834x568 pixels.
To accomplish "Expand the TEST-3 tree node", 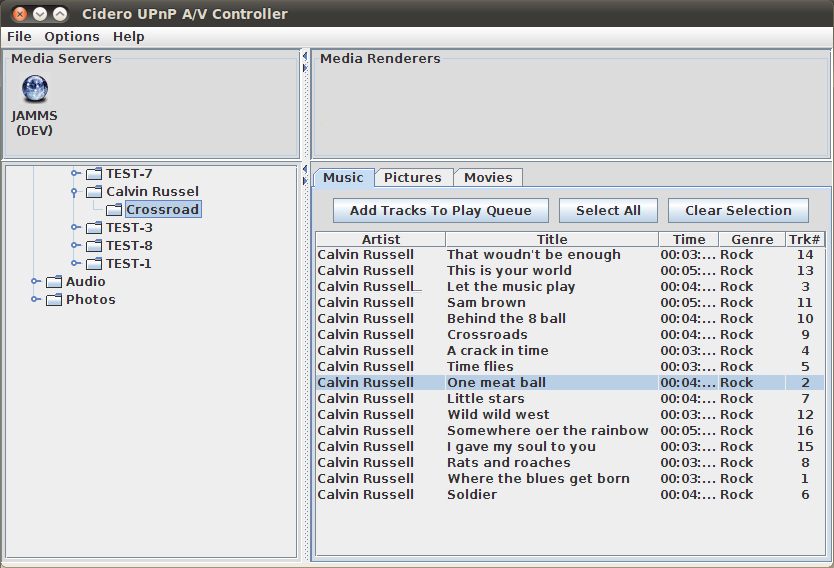I will click(x=76, y=227).
